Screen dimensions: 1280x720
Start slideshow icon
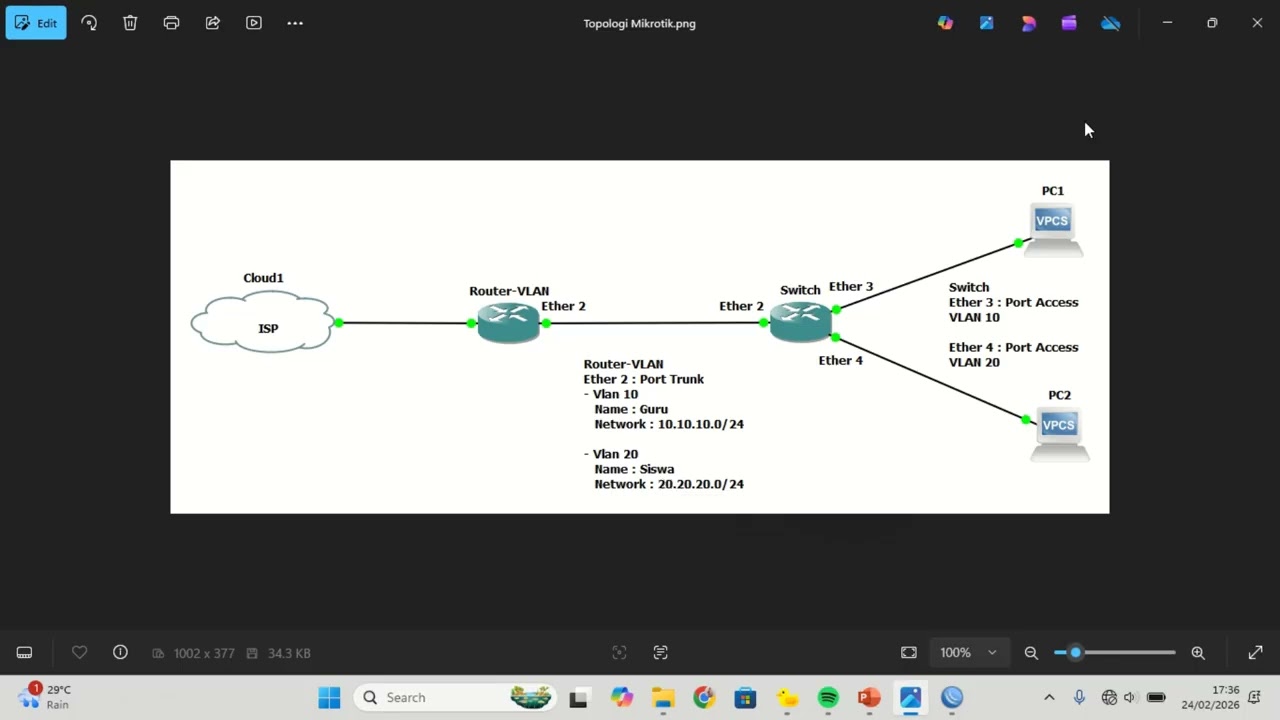(x=254, y=23)
